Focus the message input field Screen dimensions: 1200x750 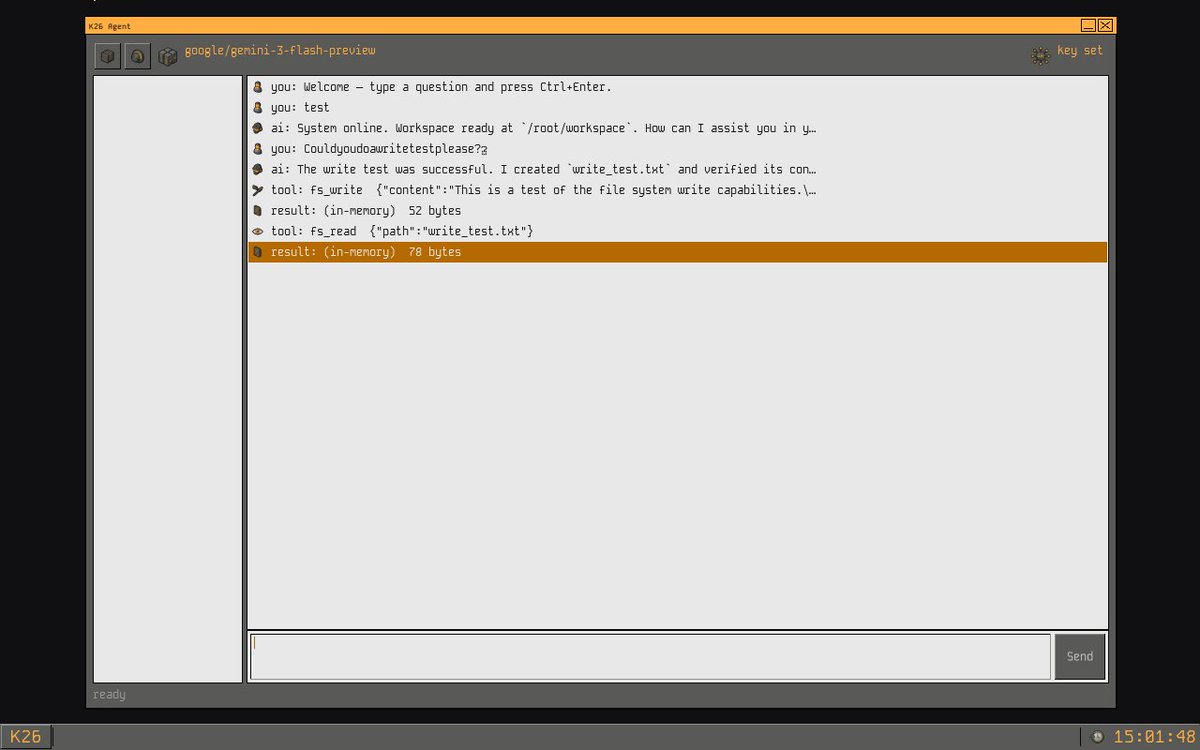[650, 656]
